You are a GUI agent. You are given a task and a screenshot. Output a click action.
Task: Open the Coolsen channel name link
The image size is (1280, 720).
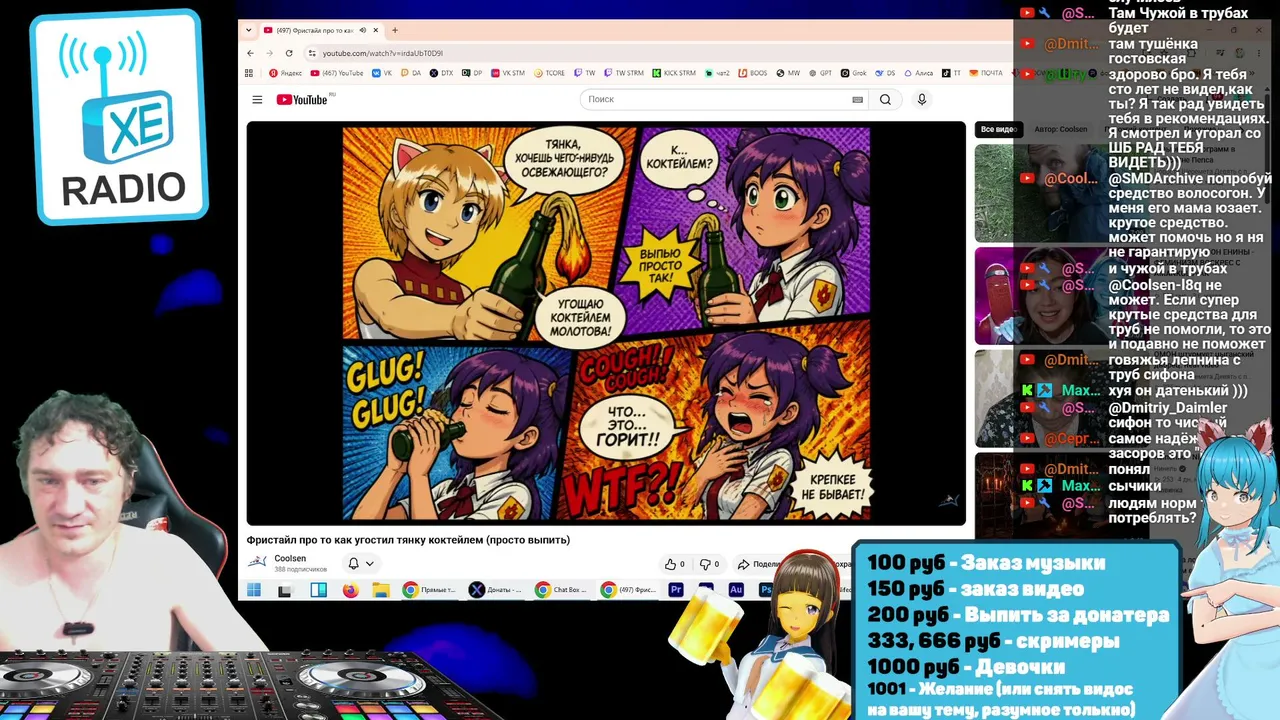pyautogui.click(x=290, y=558)
